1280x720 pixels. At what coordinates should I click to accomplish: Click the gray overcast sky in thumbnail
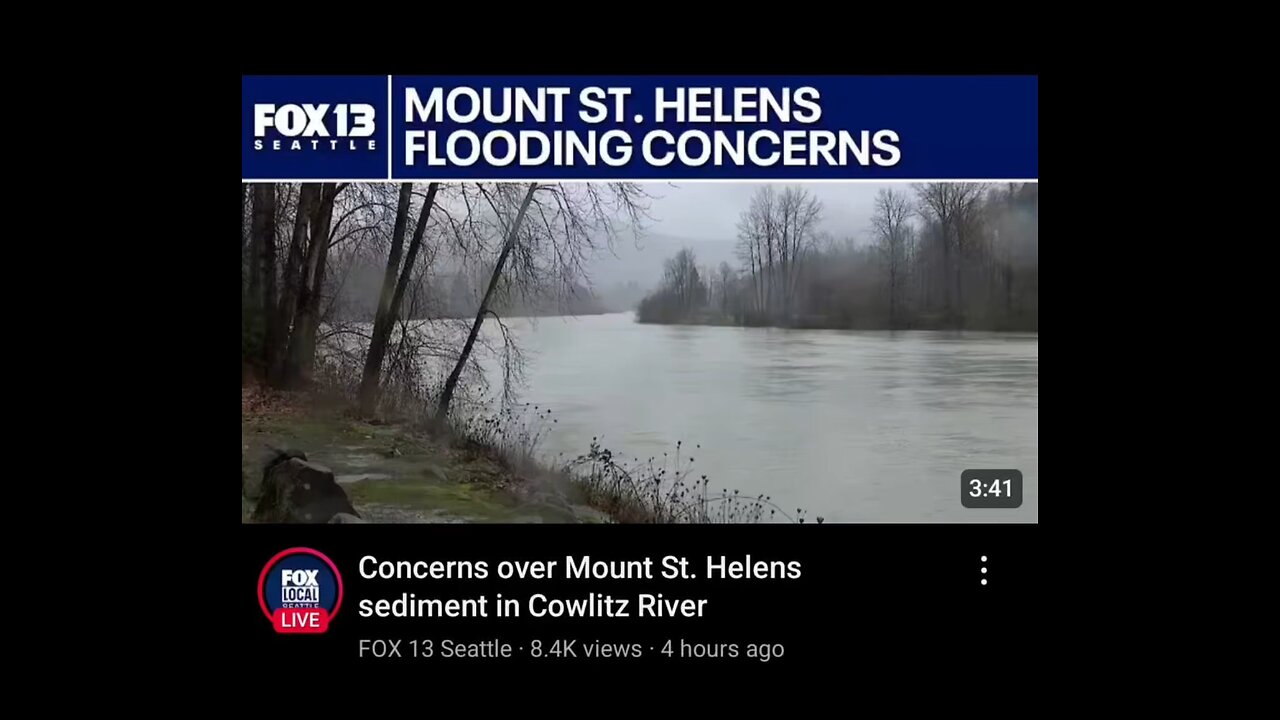(700, 210)
